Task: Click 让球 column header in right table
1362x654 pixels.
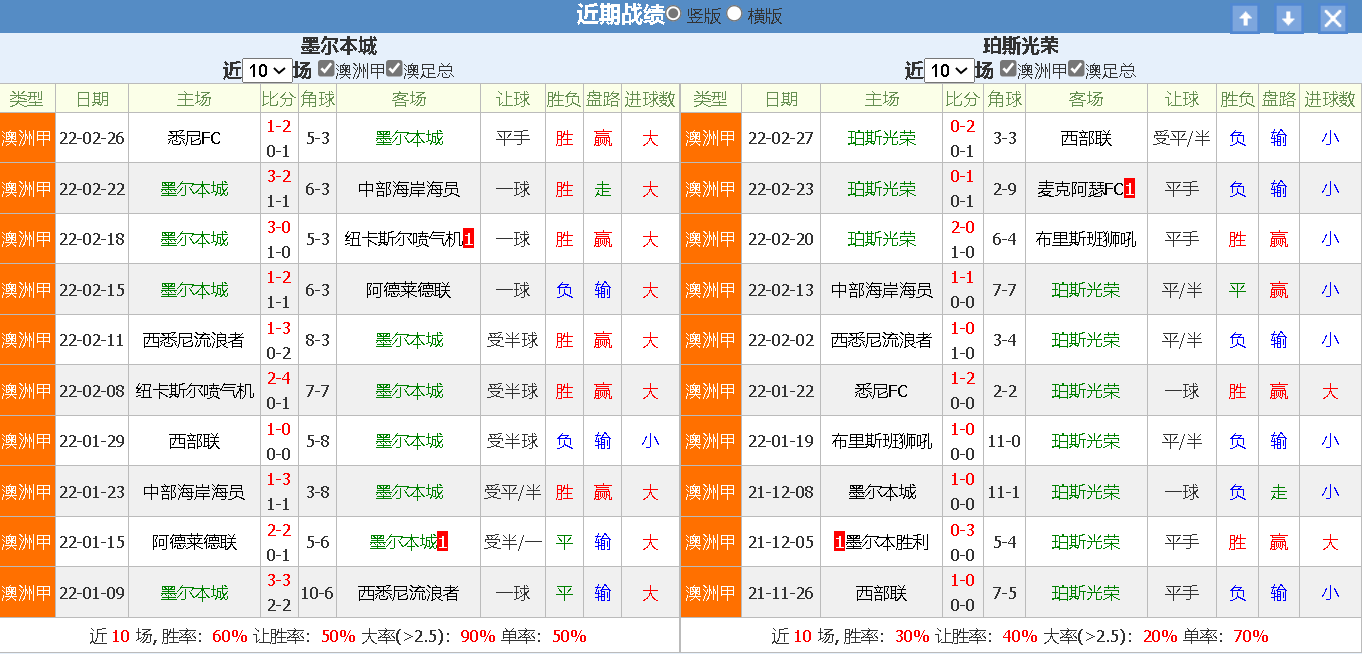Action: point(1181,99)
